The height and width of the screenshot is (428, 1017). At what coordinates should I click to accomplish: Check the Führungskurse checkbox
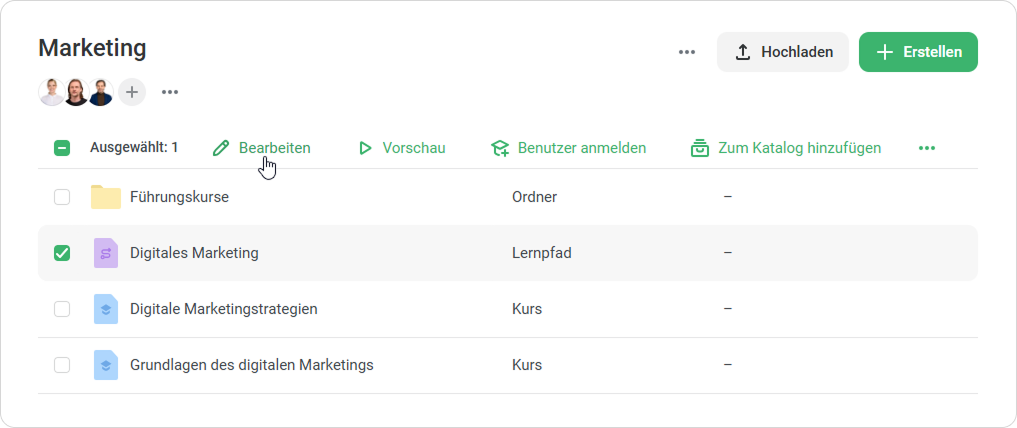click(x=62, y=197)
